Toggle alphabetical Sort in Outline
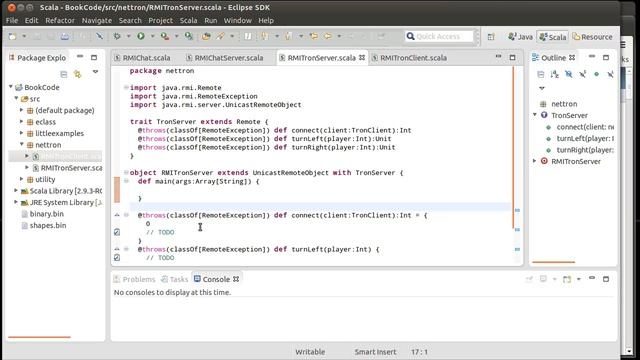The width and height of the screenshot is (640, 360). 554,74
